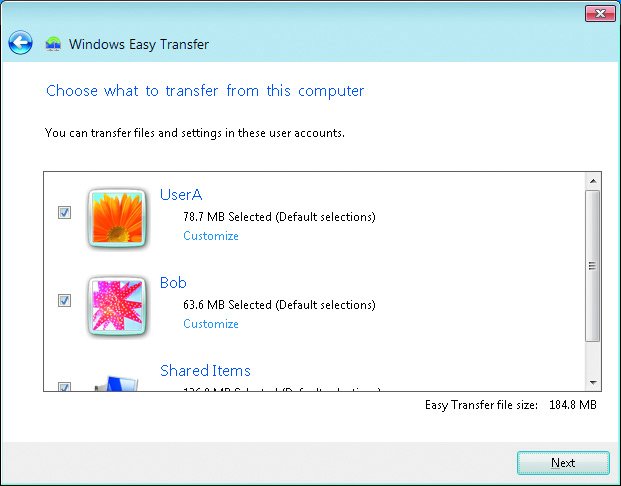Image resolution: width=621 pixels, height=486 pixels.
Task: Click the scrollbar down arrow
Action: coord(593,383)
